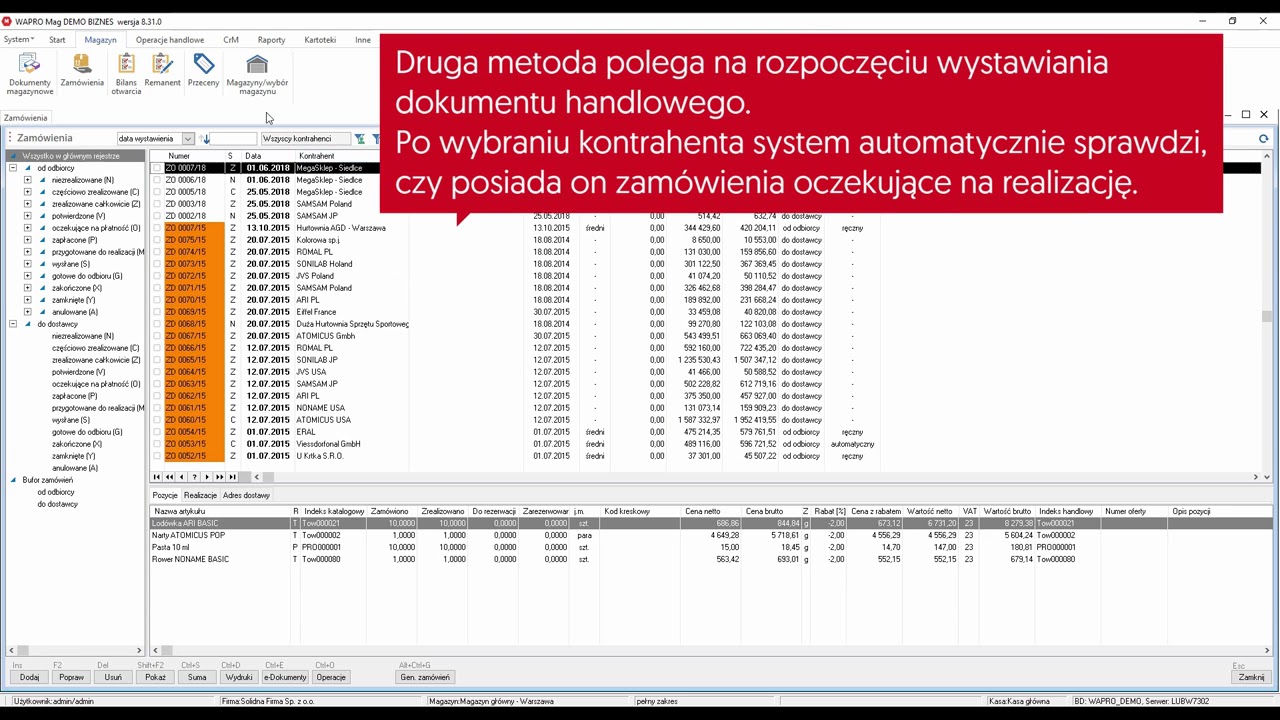Switch to the Start ribbon tab

click(x=57, y=40)
